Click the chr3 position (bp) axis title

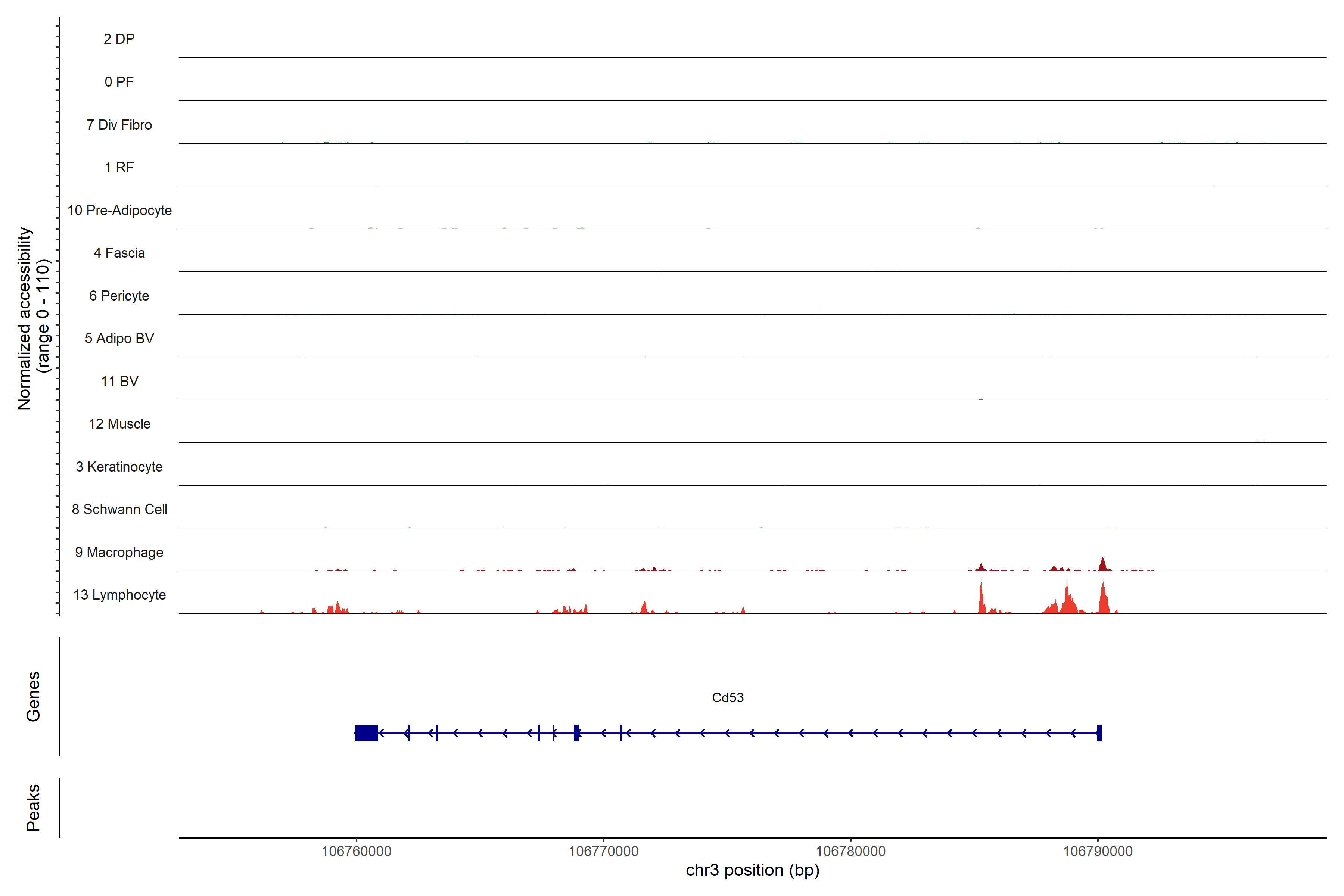752,870
